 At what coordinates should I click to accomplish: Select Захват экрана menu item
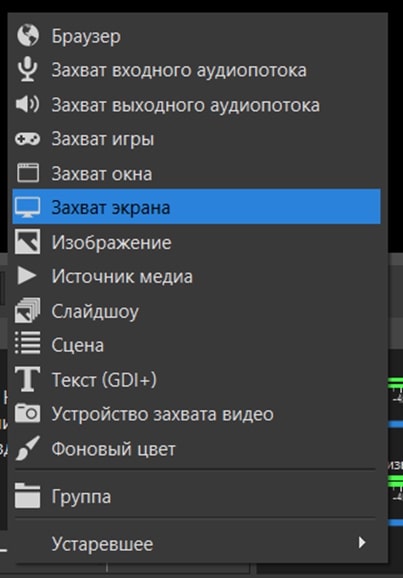pyautogui.click(x=197, y=206)
